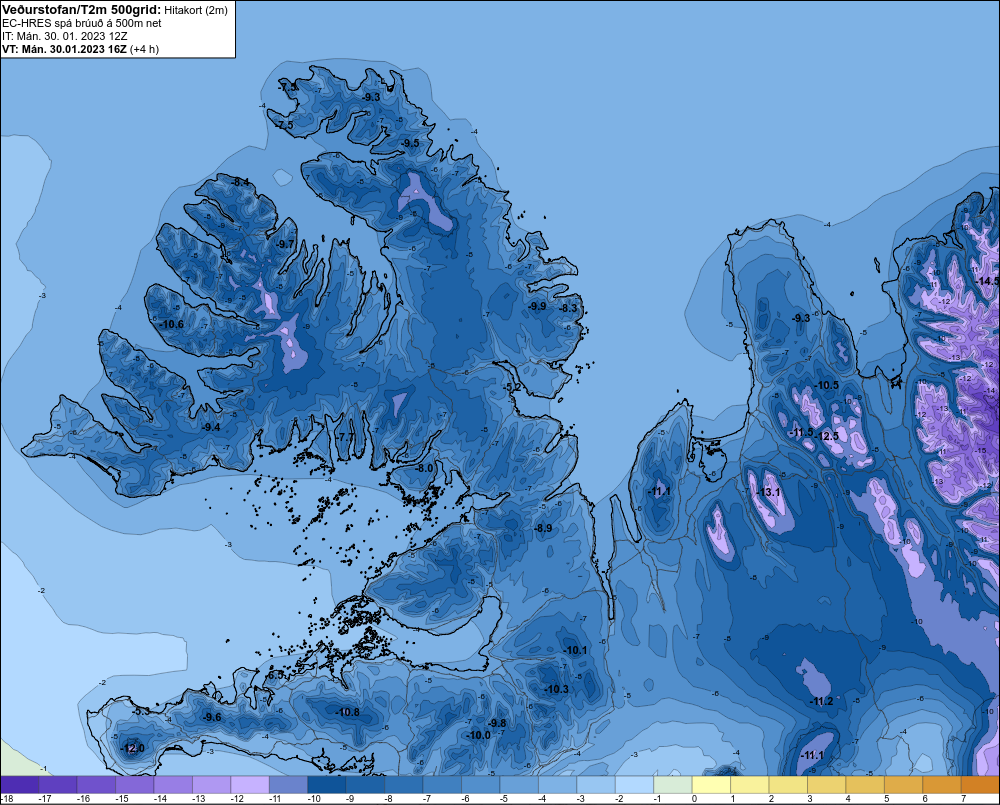Select the -10.8 temperature value
Screen dimensions: 1000x805
(x=348, y=712)
